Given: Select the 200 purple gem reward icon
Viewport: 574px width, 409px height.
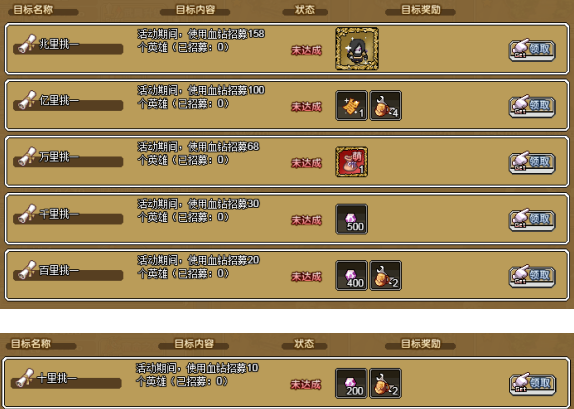Looking at the screenshot, I should point(351,383).
